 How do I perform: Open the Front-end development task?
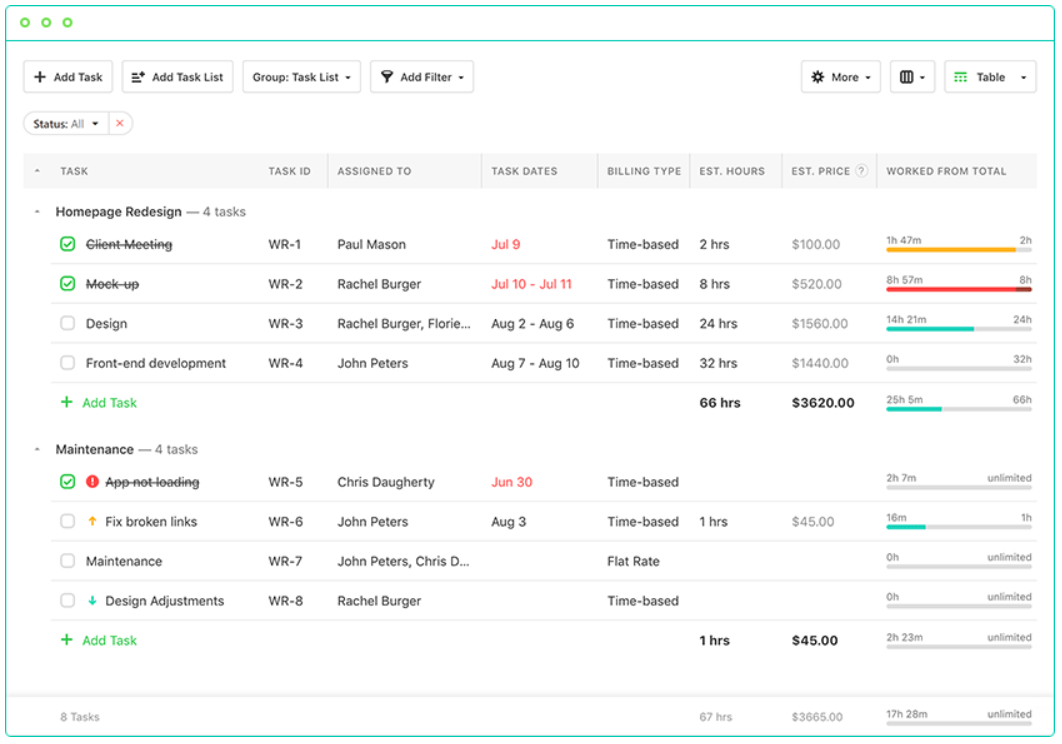coord(156,363)
